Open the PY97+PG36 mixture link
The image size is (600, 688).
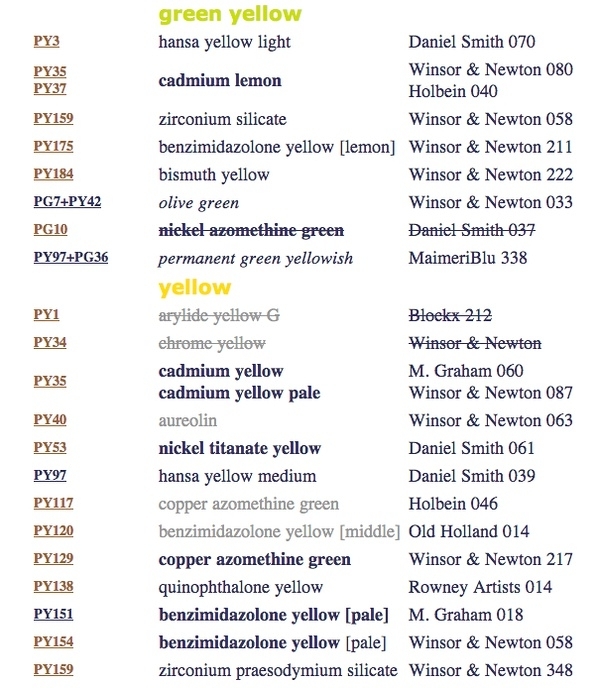click(70, 257)
